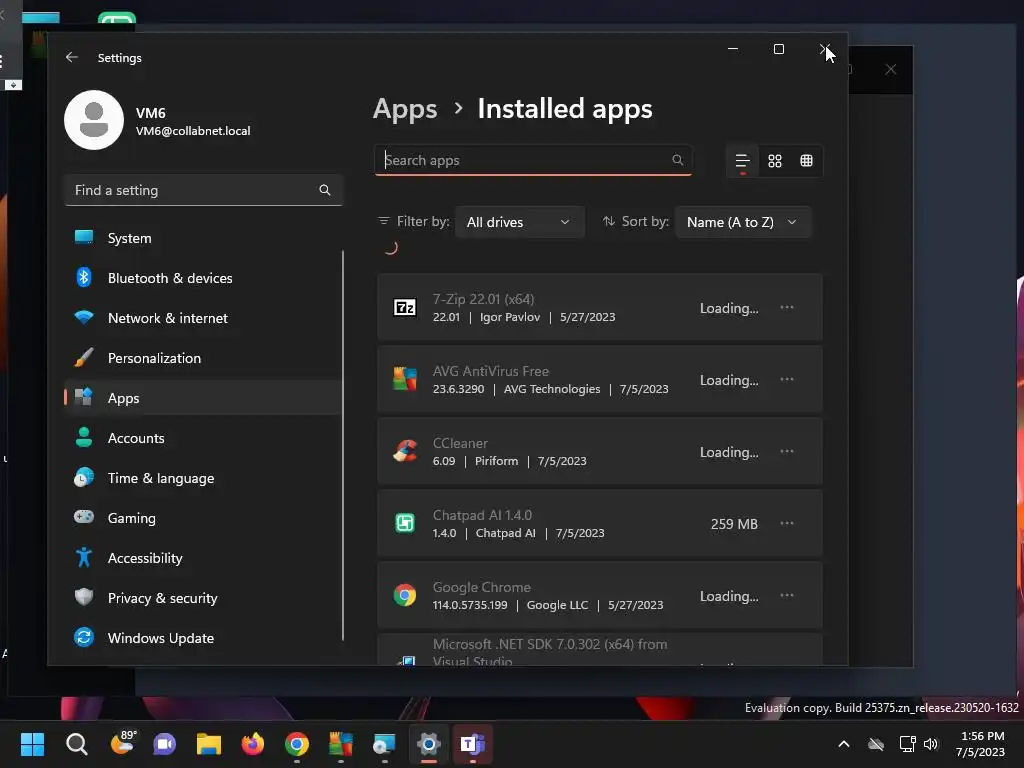Open Time & language settings

pos(203,478)
